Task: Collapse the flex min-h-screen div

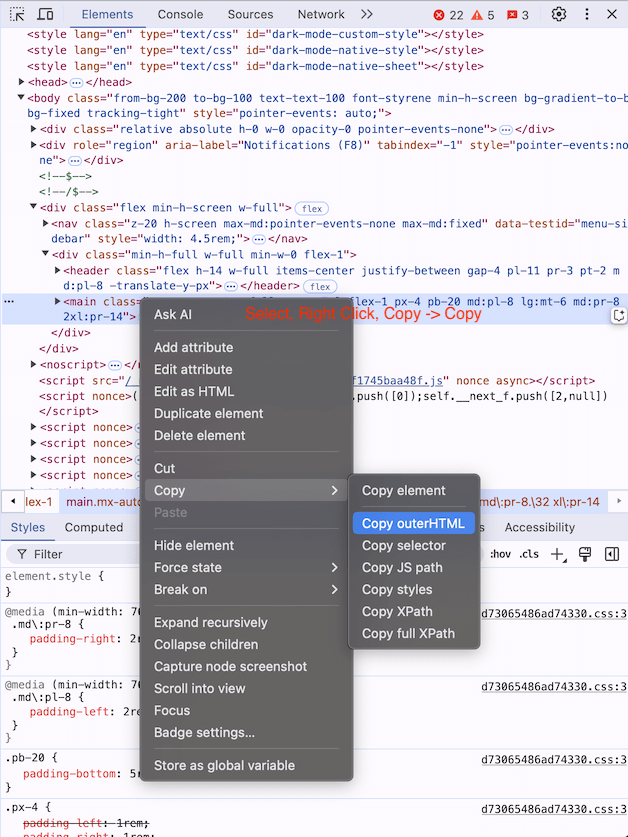Action: click(33, 207)
